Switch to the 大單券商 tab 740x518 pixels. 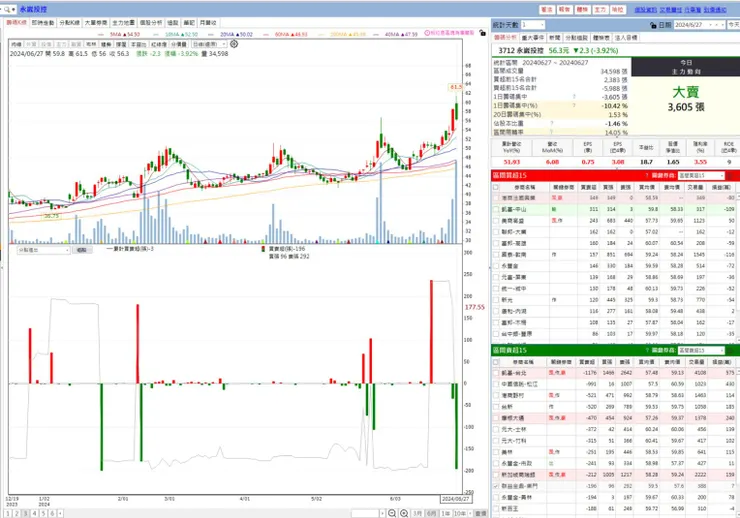coord(96,23)
